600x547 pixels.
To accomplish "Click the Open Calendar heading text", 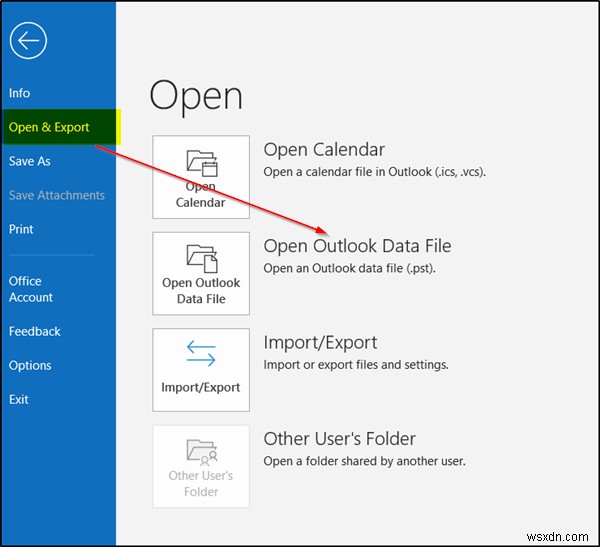I will 324,150.
